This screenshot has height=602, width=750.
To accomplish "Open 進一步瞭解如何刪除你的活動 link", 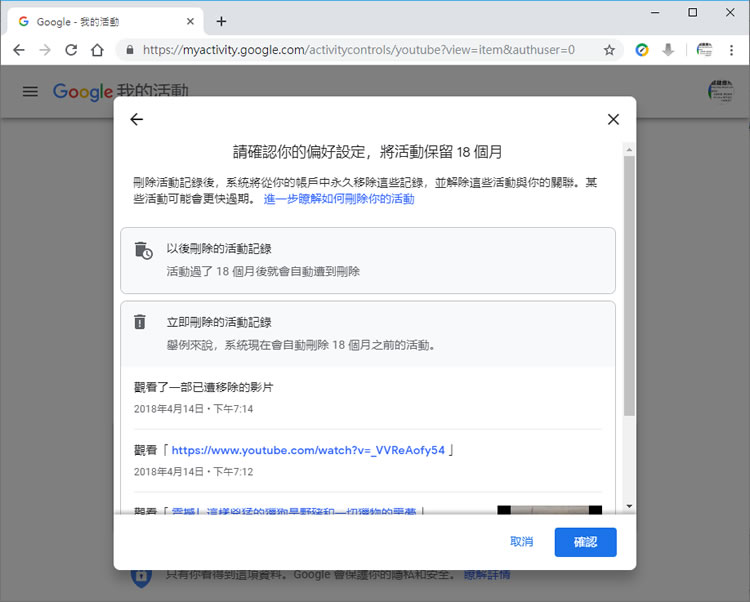I will point(339,199).
